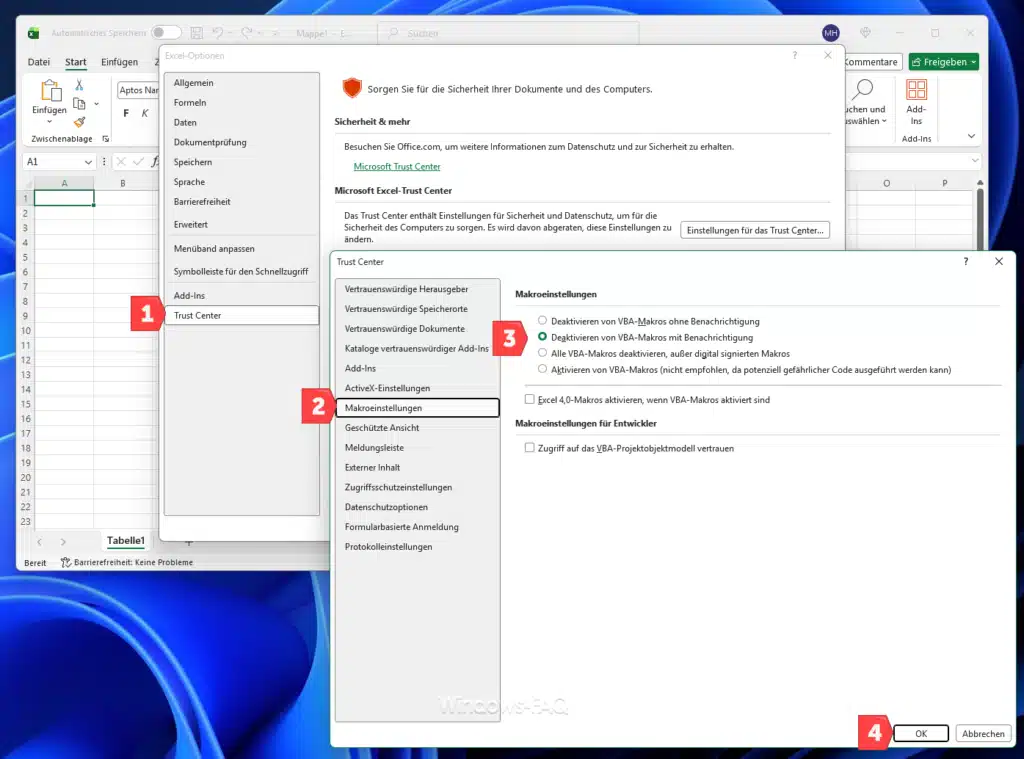Switch to the Datei ribbon tab
The width and height of the screenshot is (1024, 759).
click(38, 61)
